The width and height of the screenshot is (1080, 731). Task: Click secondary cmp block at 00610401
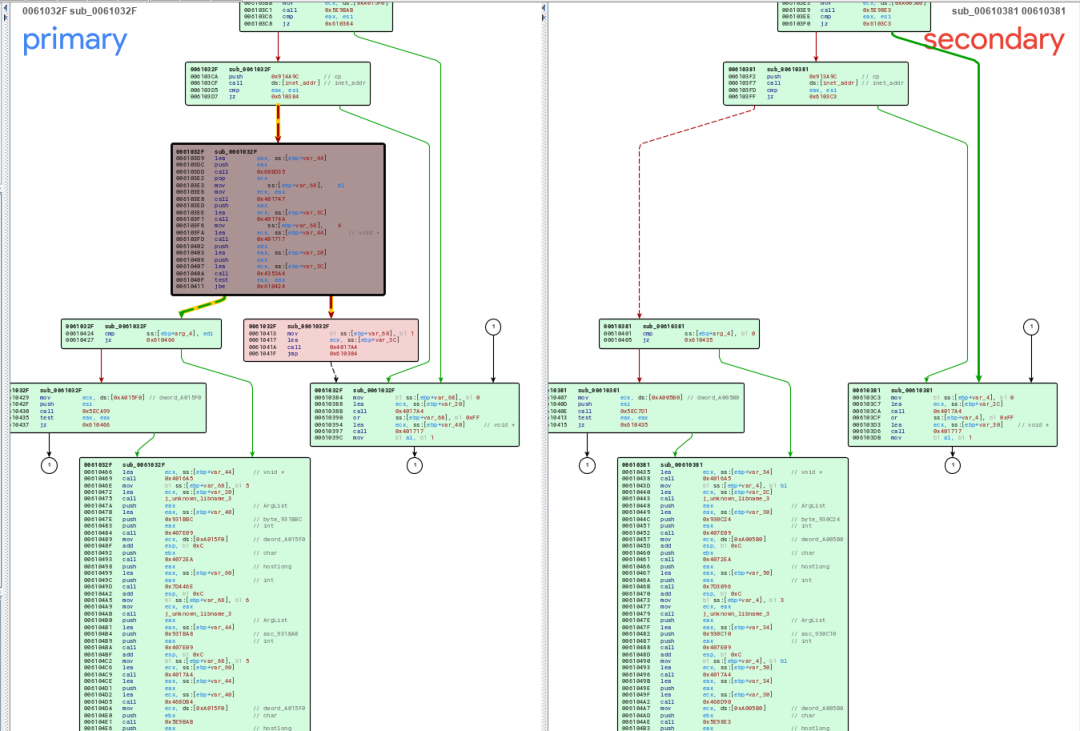[x=679, y=334]
